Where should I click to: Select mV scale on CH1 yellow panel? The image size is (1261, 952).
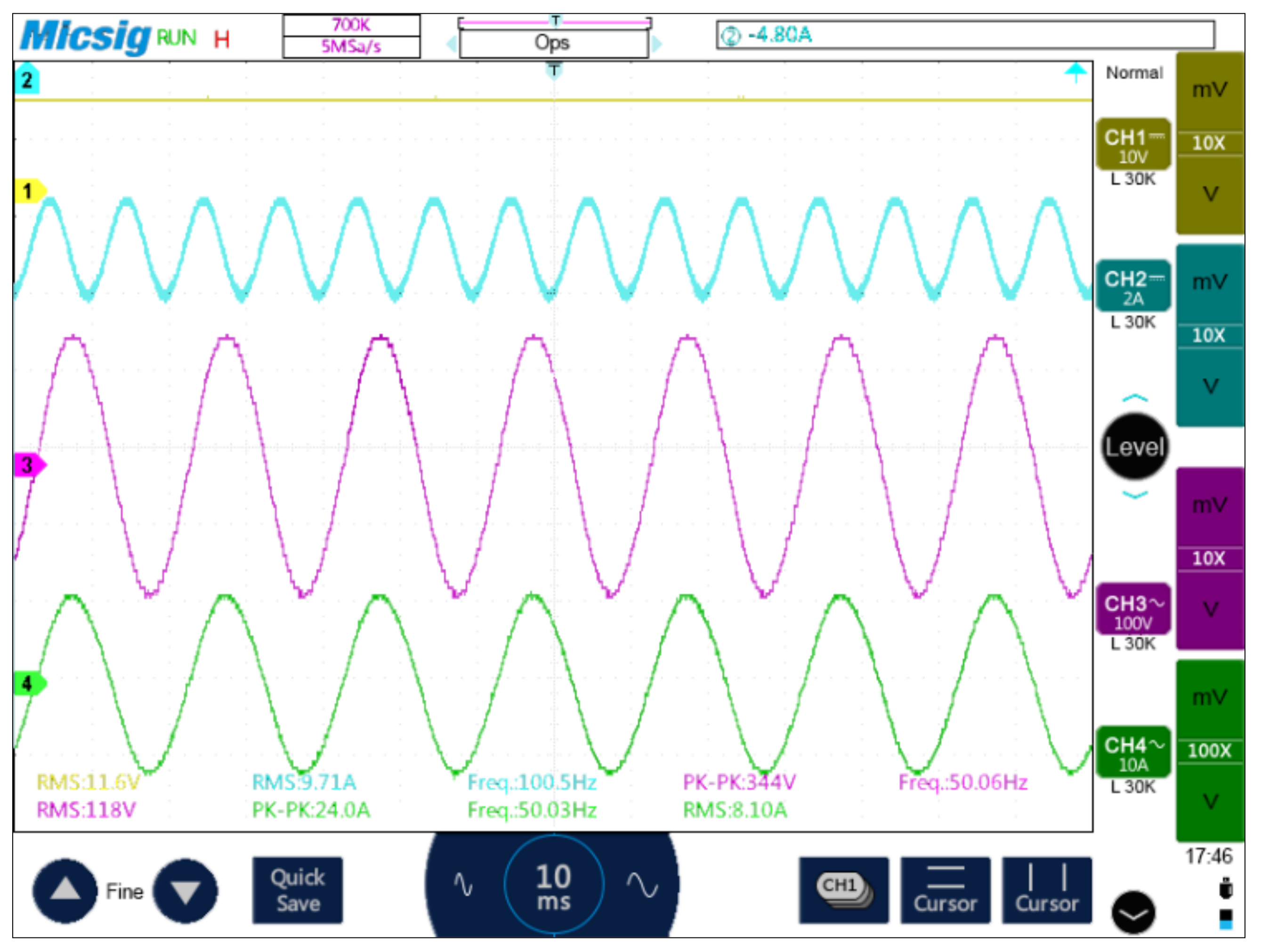[1210, 90]
